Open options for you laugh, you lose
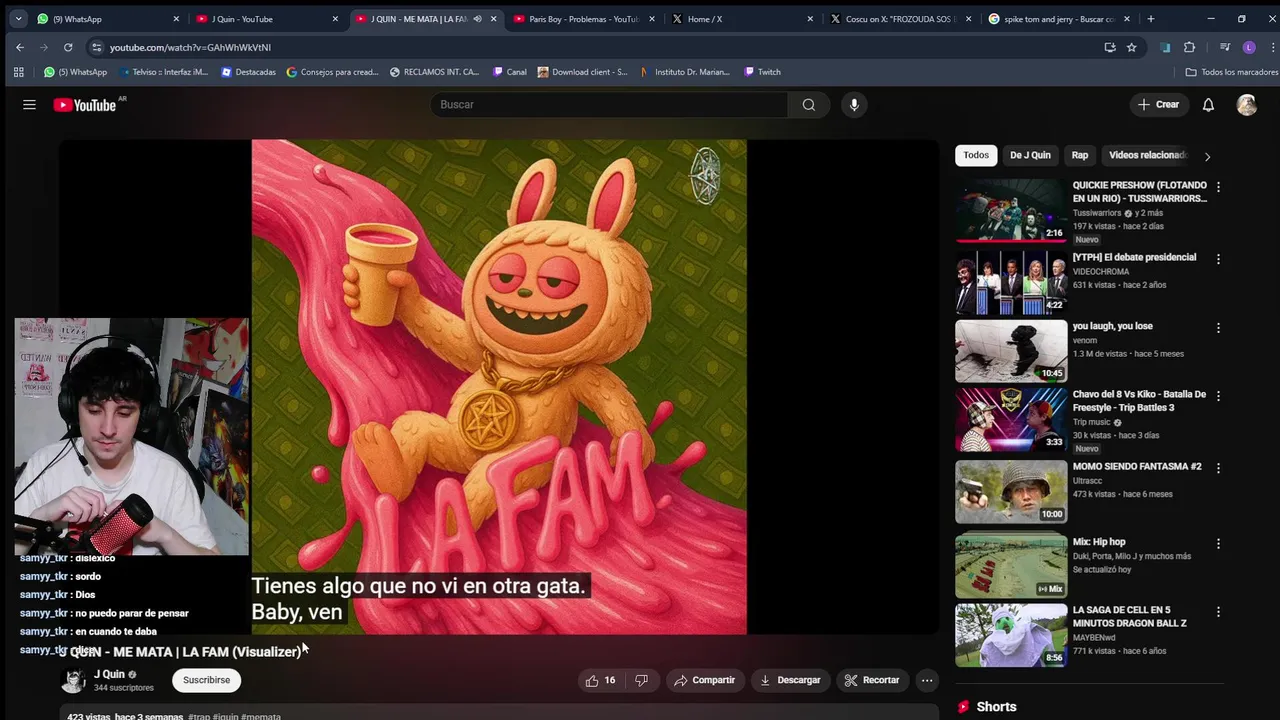This screenshot has width=1280, height=720. click(x=1218, y=328)
